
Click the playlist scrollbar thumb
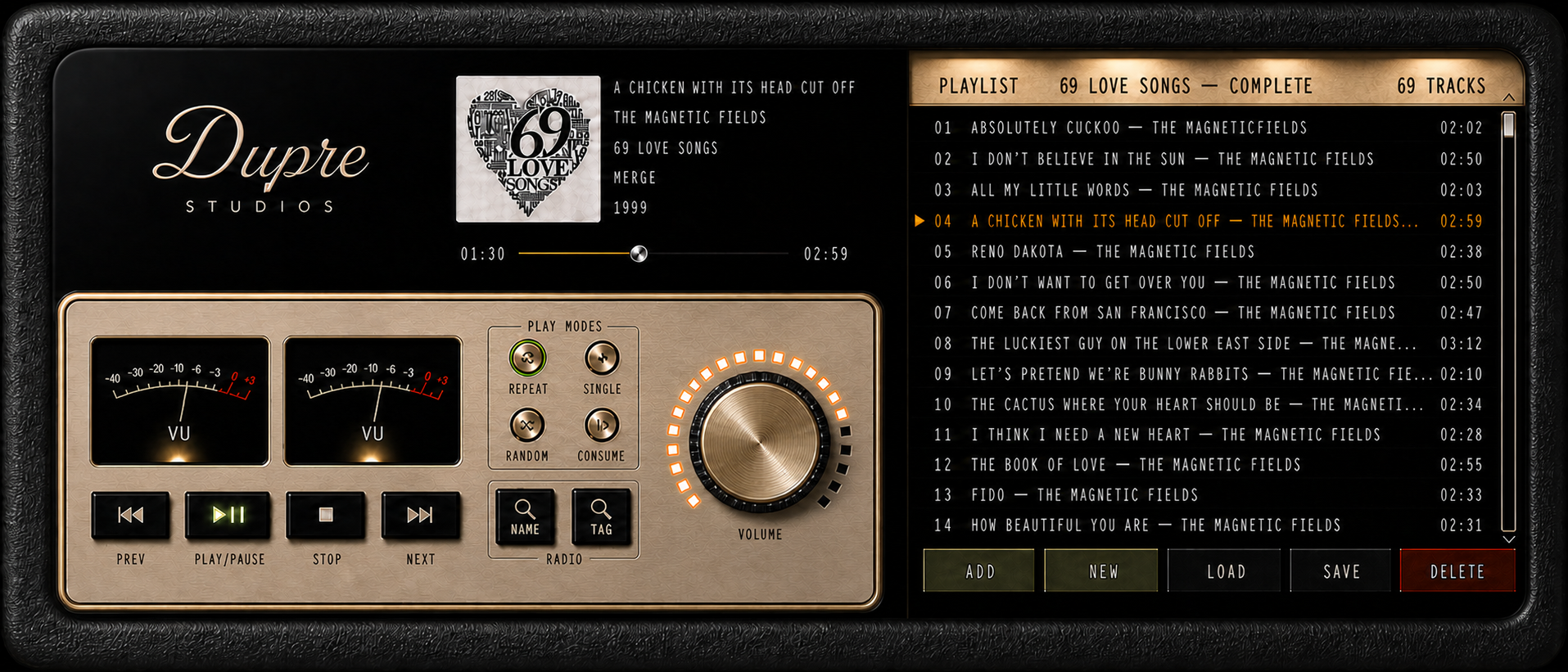(x=1509, y=125)
